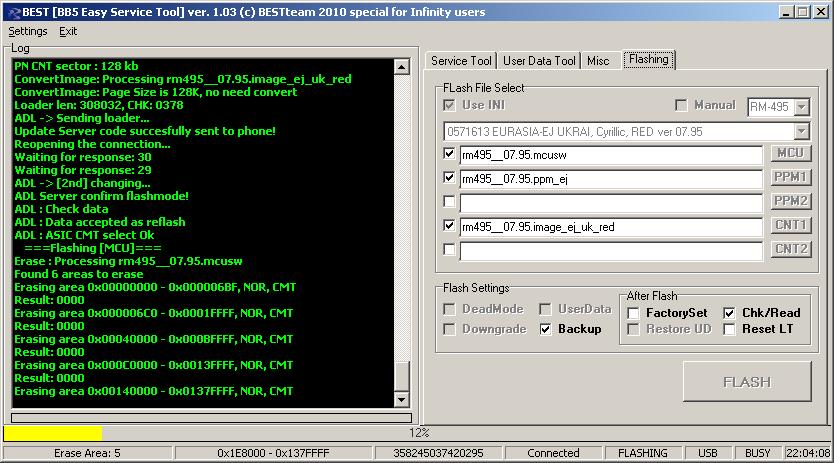Disable the Backup checkbox
Image resolution: width=834 pixels, height=463 pixels.
click(x=545, y=329)
